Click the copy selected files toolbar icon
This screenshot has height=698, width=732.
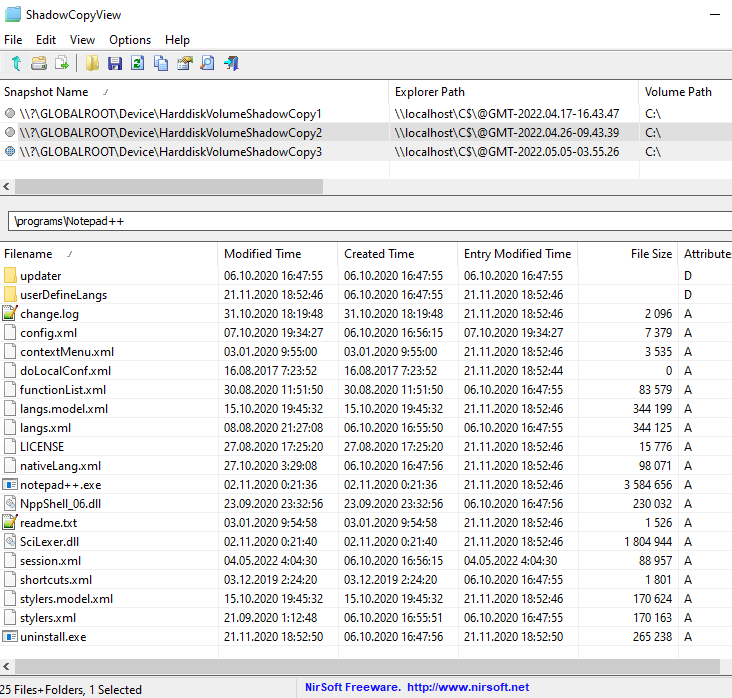[62, 63]
